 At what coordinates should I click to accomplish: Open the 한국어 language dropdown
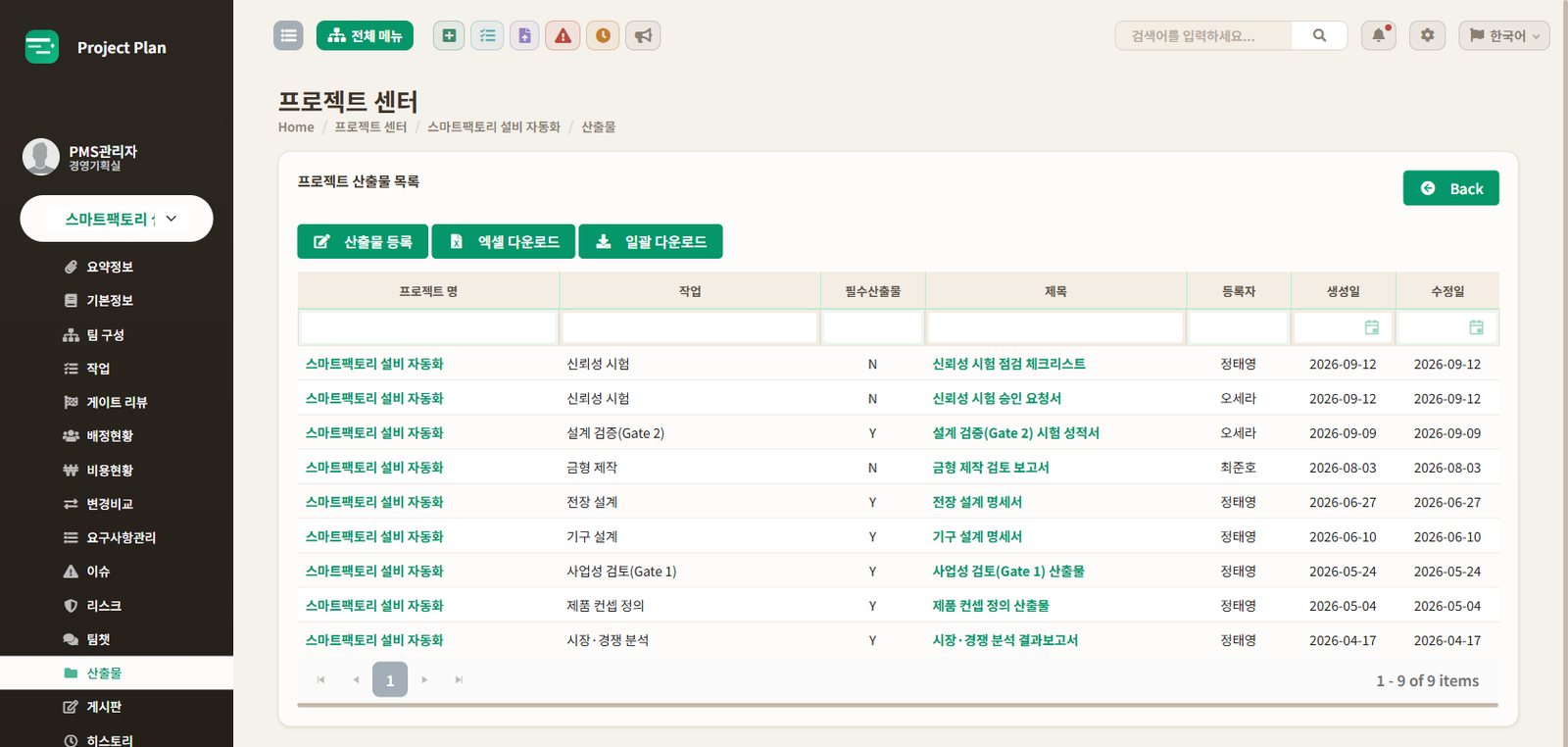1504,35
